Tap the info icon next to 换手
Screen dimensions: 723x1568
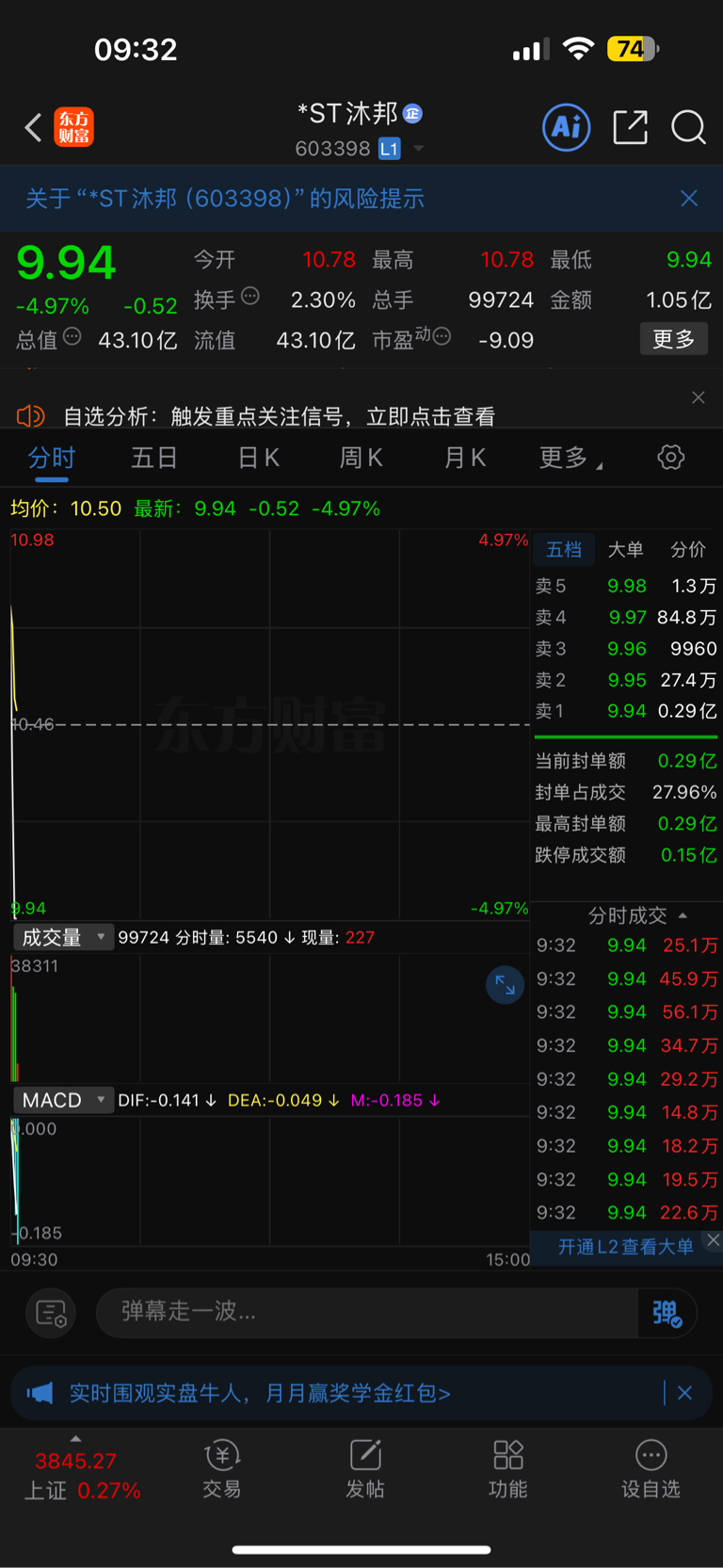(x=250, y=296)
